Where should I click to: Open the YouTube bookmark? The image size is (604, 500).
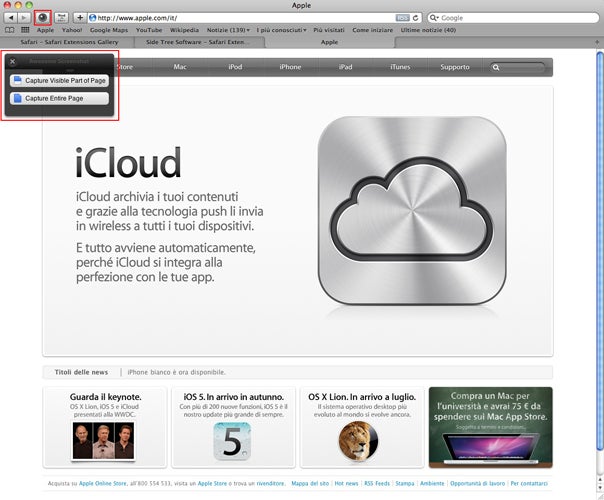tap(149, 30)
